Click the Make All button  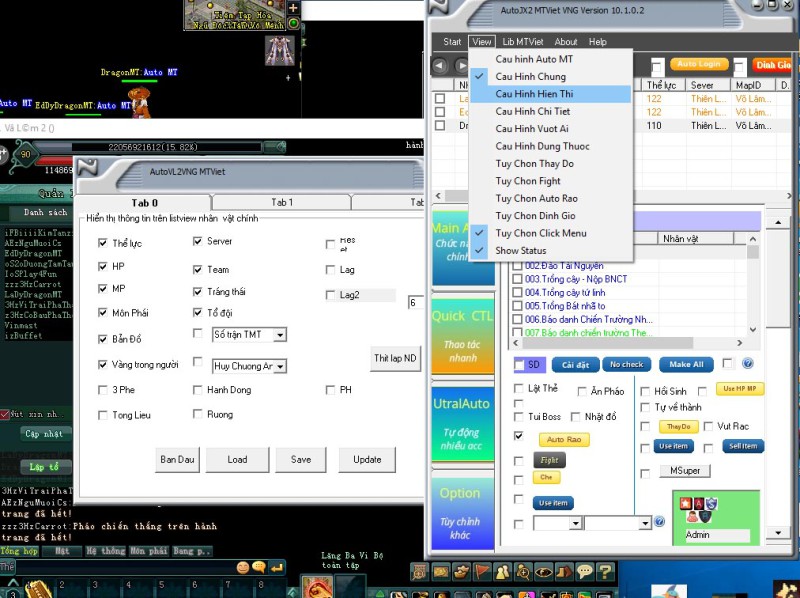coord(686,364)
